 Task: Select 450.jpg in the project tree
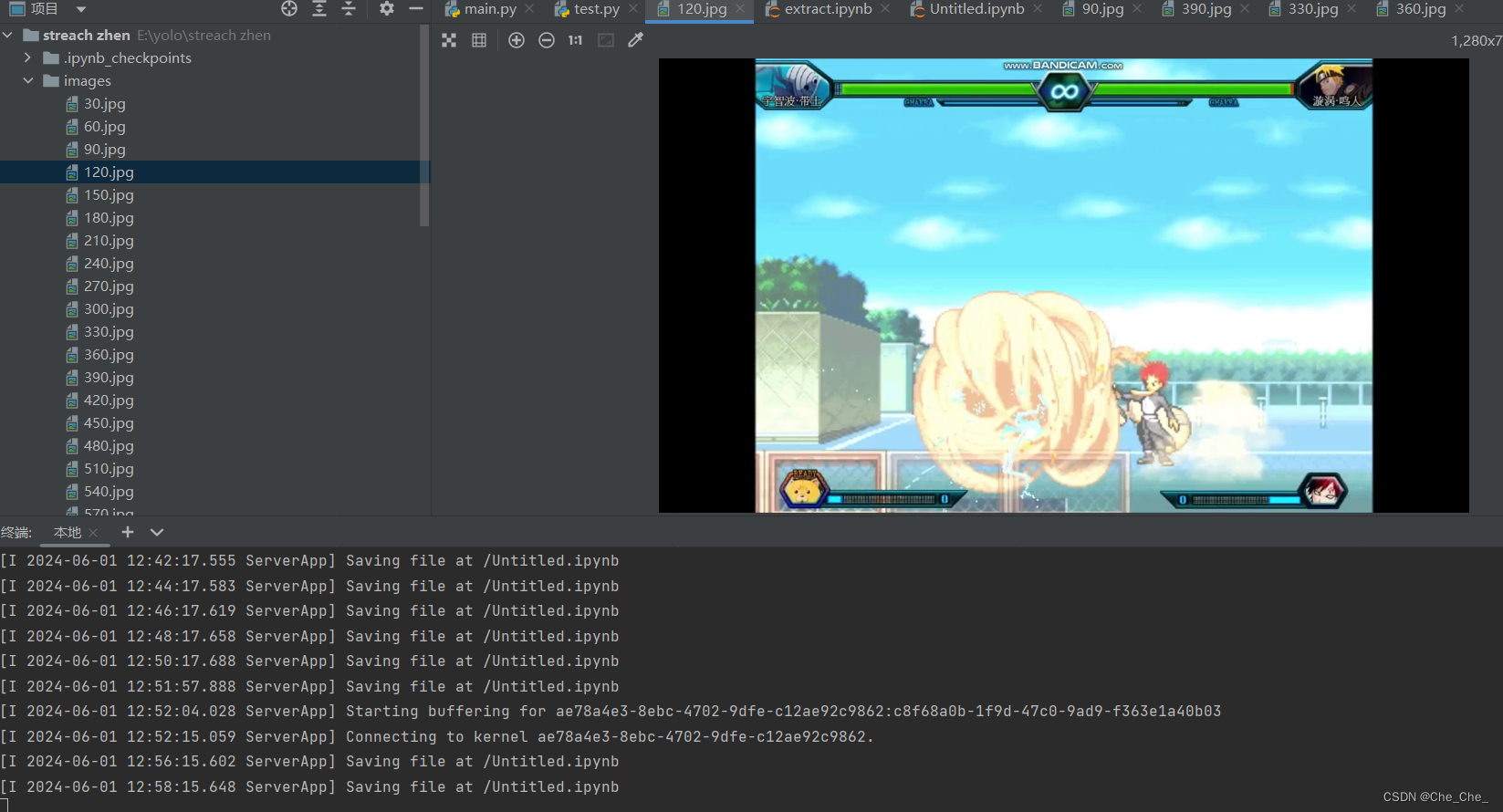[x=108, y=423]
